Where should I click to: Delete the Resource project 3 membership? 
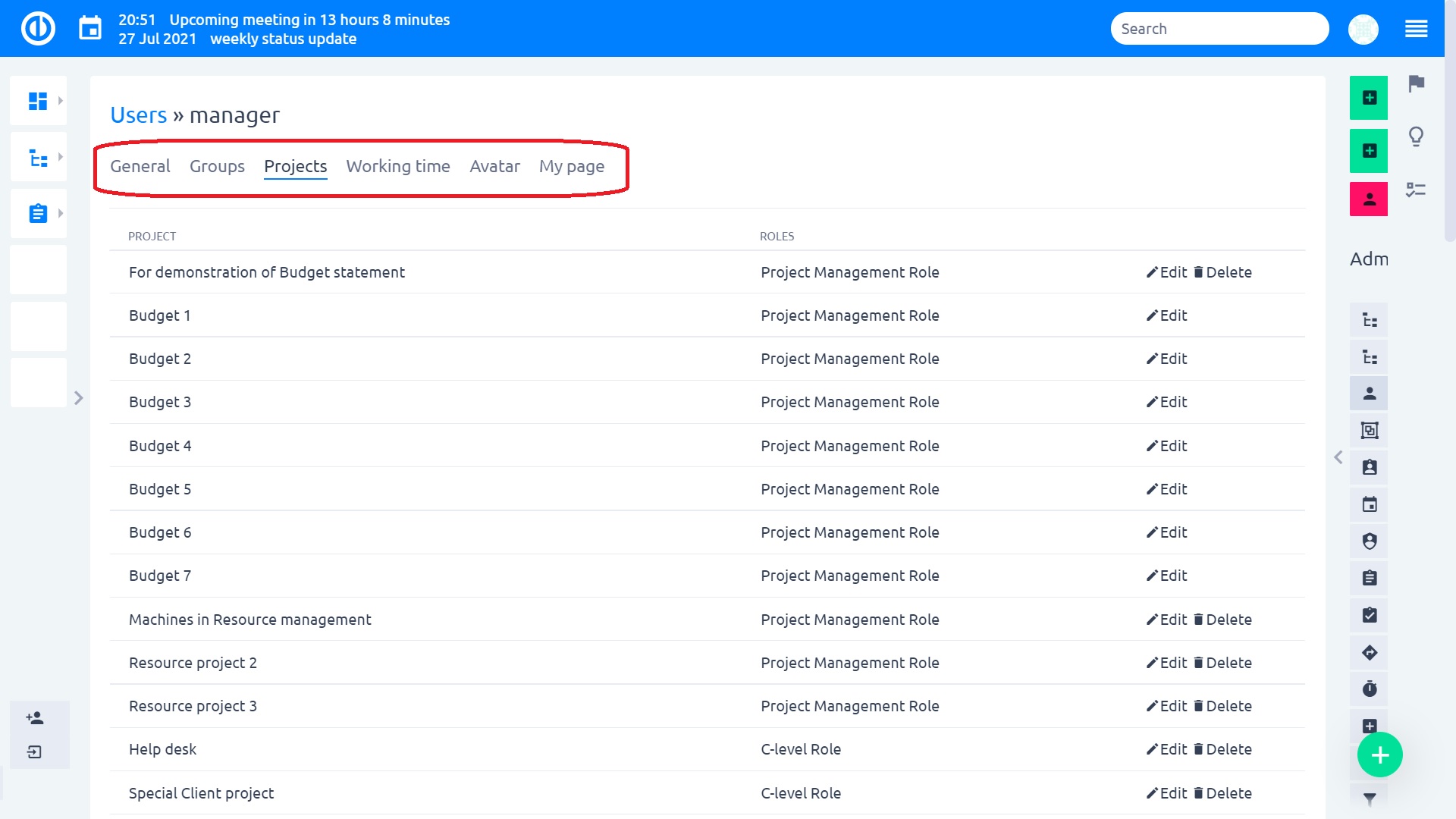1222,706
